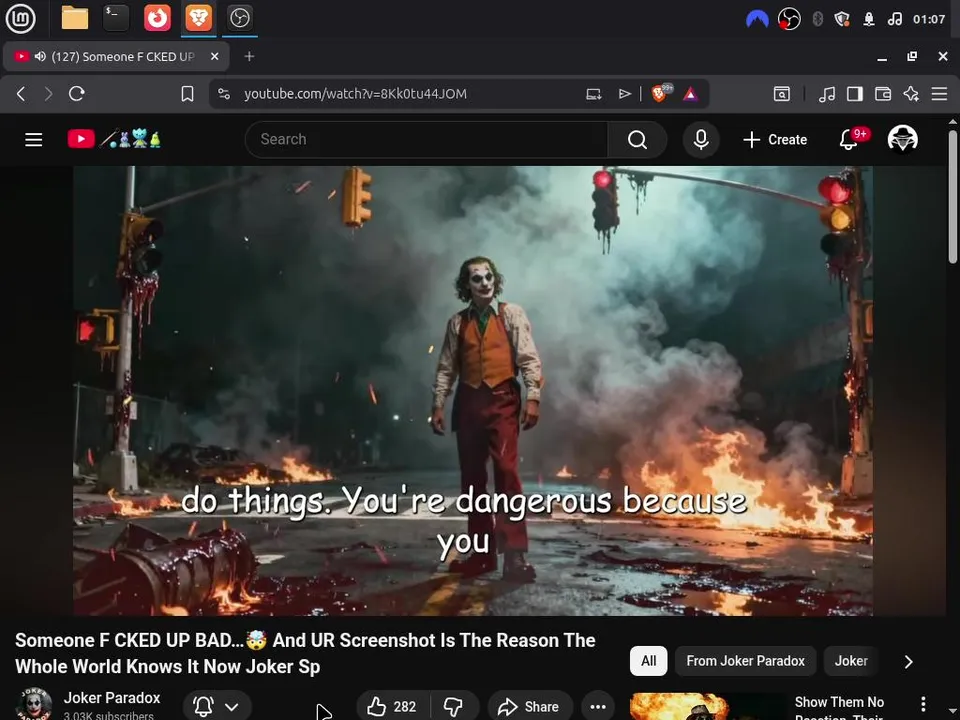Open Brave Rewards triangle icon
960x720 pixels.
pos(690,94)
